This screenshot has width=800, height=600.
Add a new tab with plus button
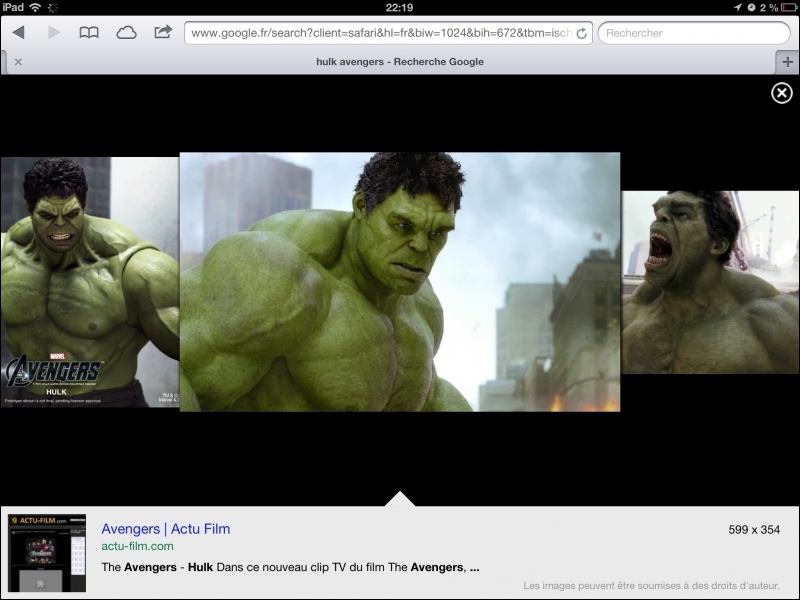pyautogui.click(x=787, y=62)
